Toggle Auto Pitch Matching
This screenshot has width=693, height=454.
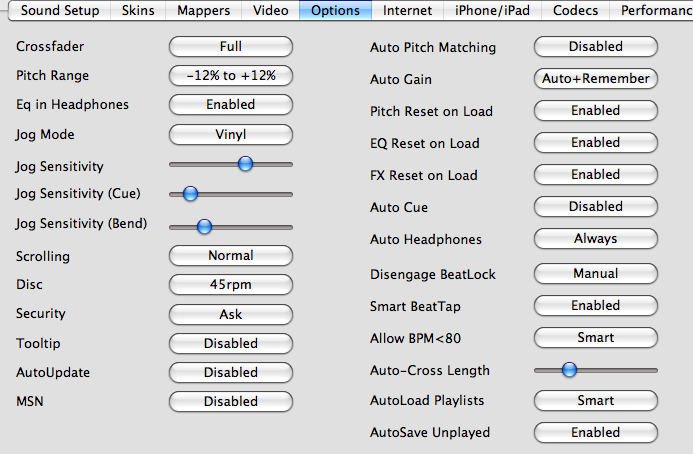coord(596,46)
